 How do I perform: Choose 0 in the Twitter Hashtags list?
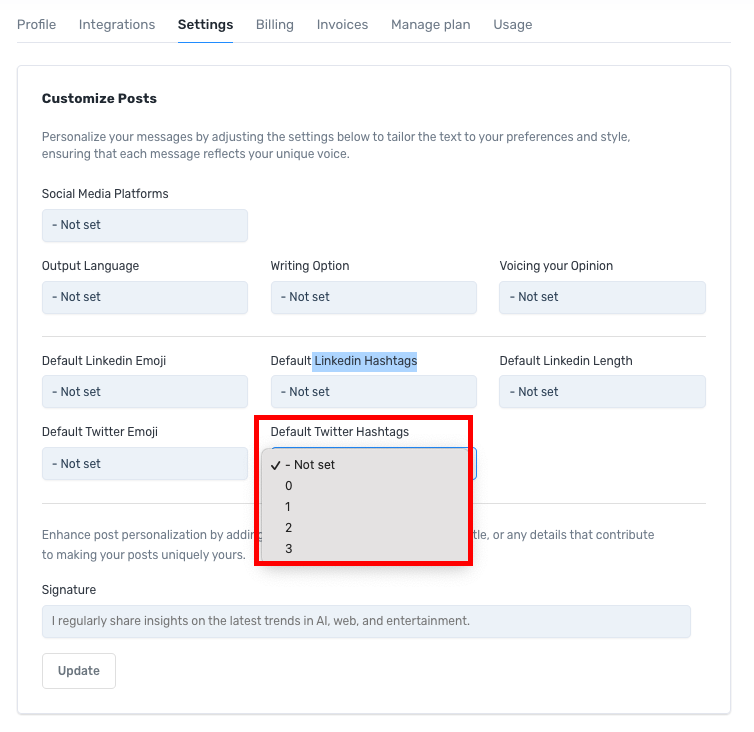click(289, 486)
